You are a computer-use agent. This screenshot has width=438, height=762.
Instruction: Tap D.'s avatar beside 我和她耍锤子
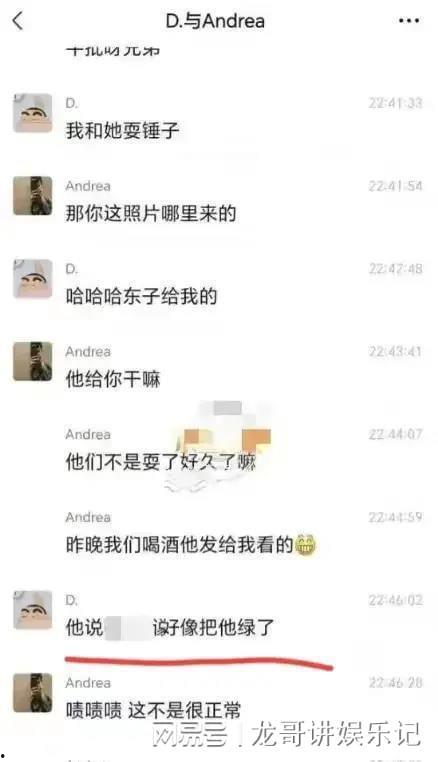33,113
